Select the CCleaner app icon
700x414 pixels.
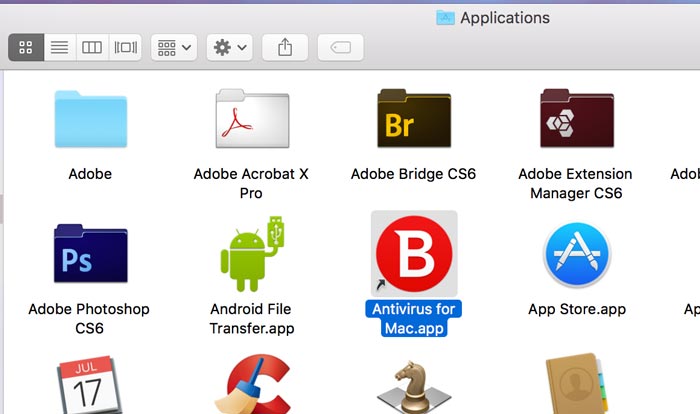pos(253,385)
